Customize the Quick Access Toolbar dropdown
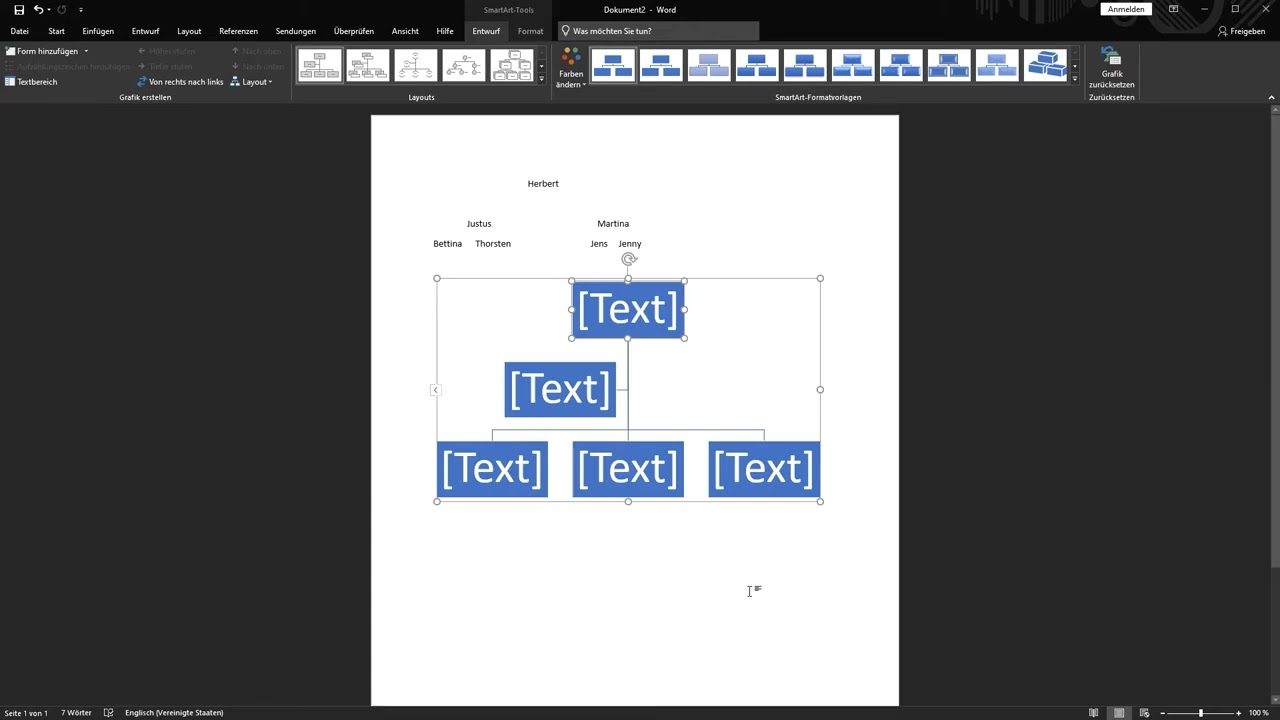 [x=81, y=10]
